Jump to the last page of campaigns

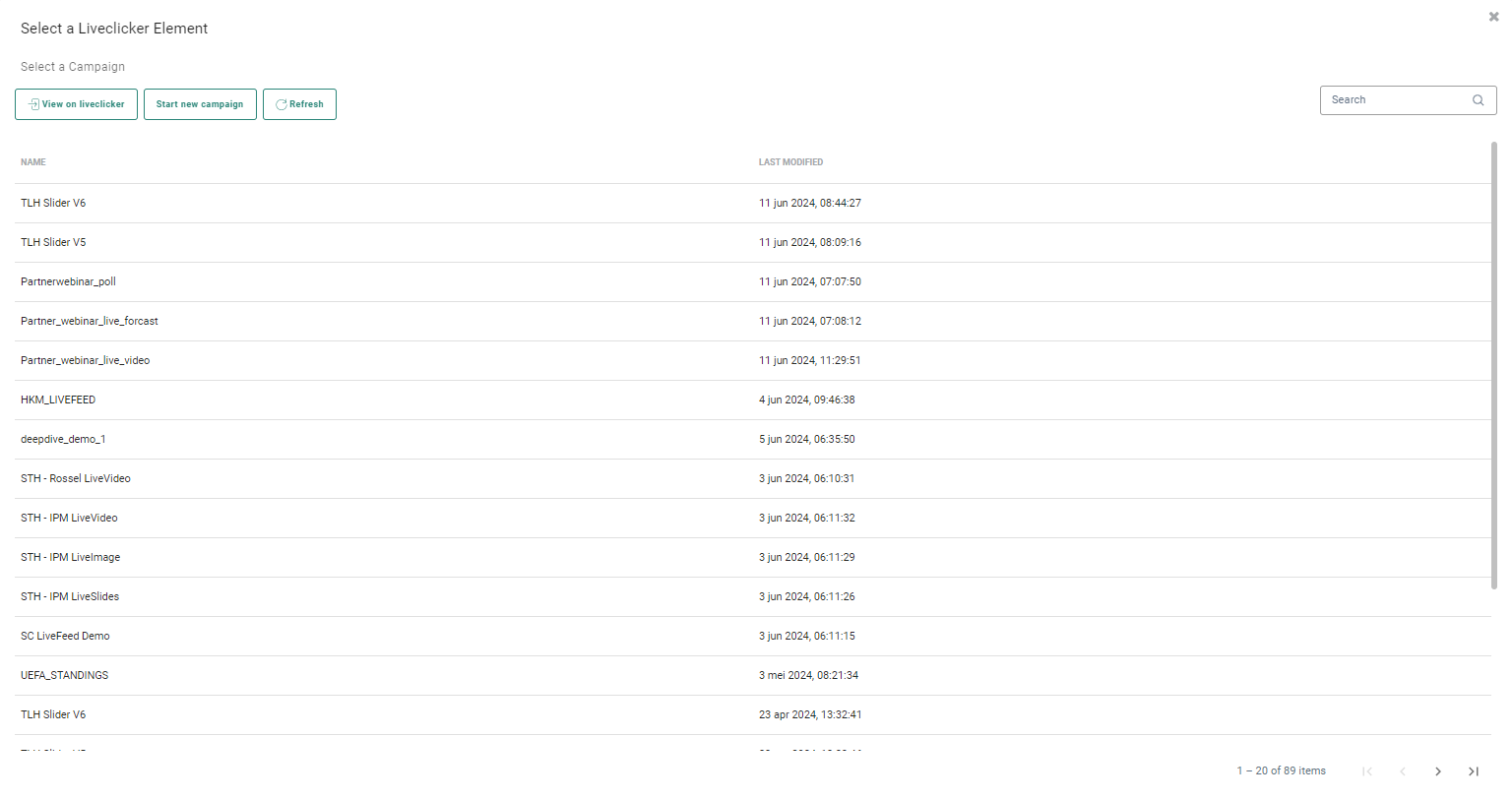(x=1474, y=771)
